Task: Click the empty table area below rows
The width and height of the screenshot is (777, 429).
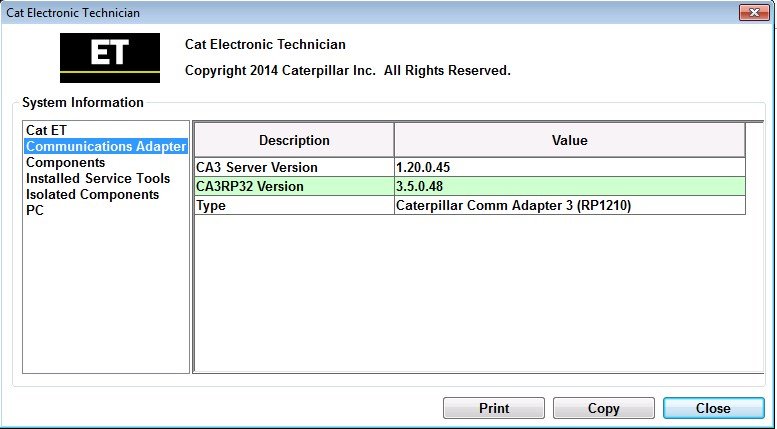Action: coord(479,292)
